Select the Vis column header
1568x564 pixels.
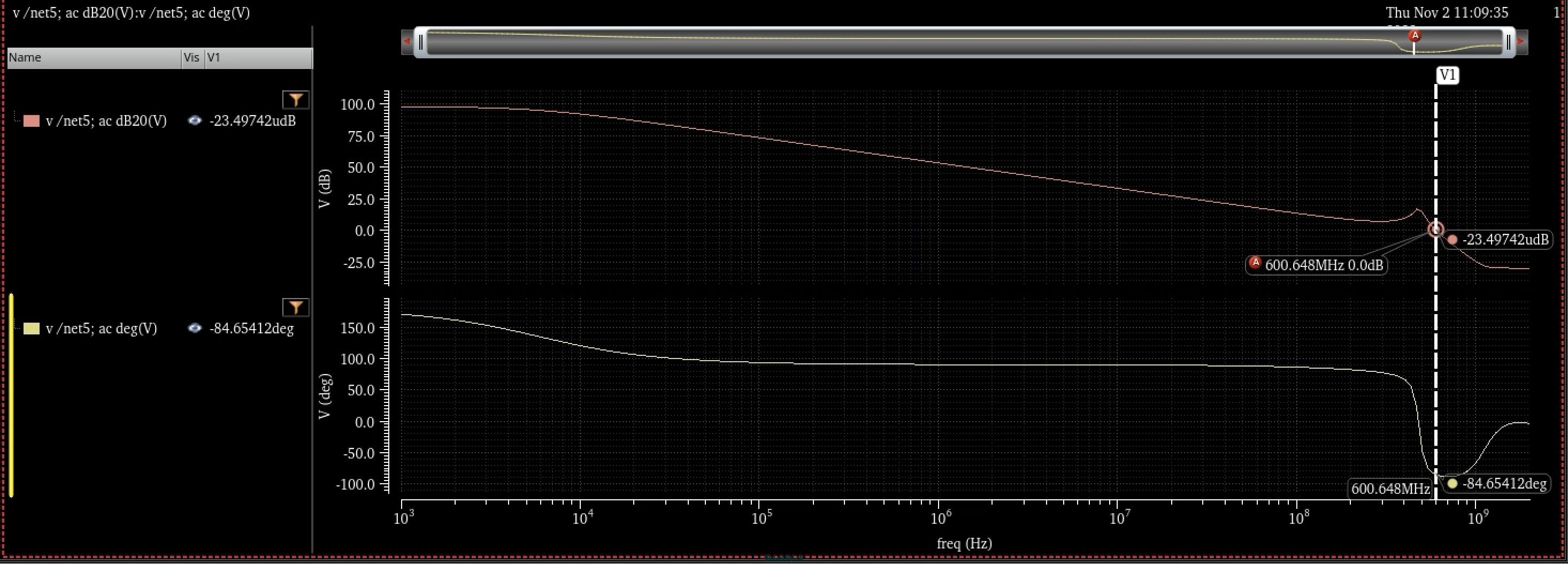pyautogui.click(x=193, y=58)
